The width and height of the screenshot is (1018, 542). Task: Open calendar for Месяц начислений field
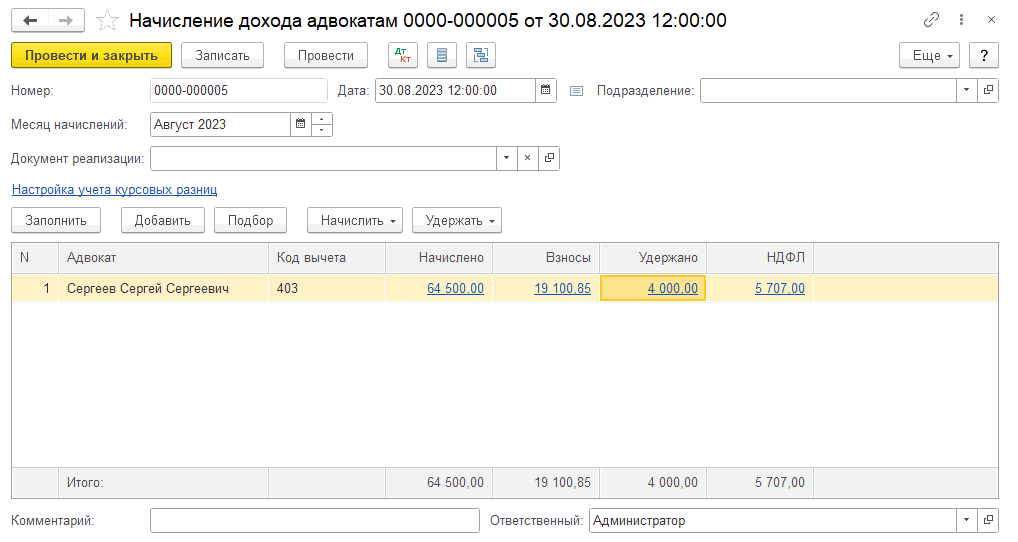click(300, 125)
